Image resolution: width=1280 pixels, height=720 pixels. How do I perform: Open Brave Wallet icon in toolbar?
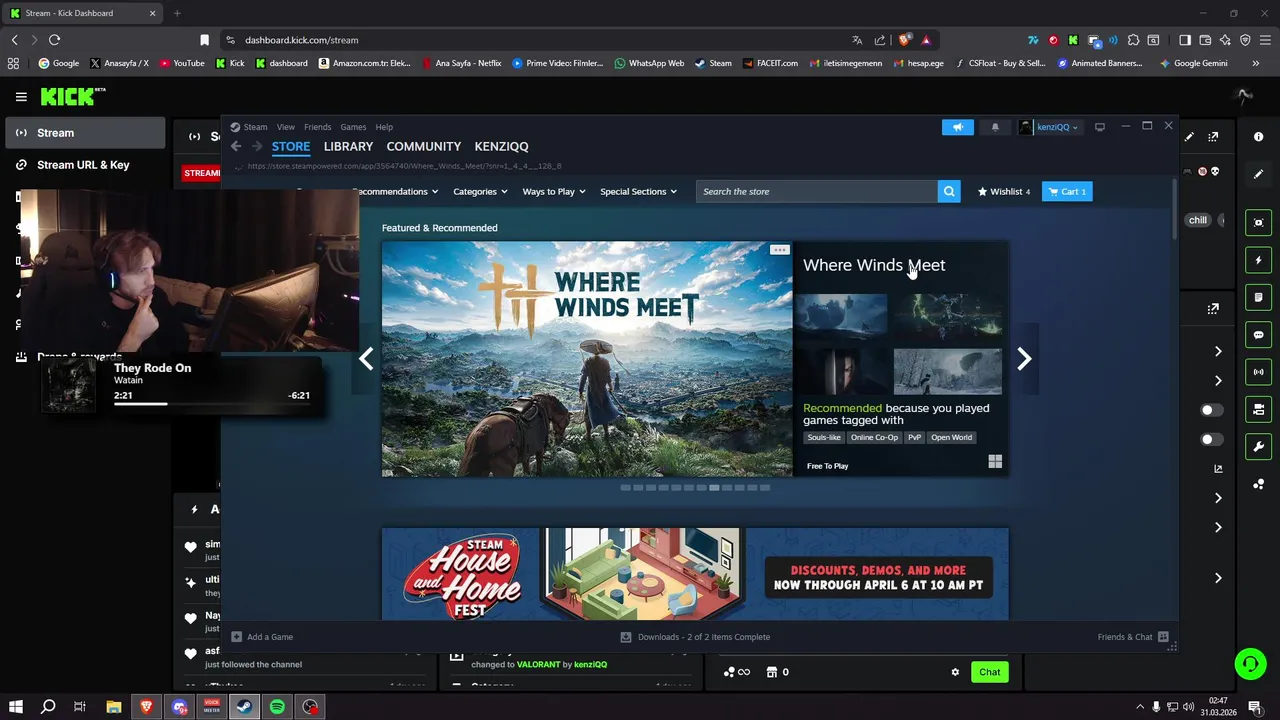(1205, 40)
